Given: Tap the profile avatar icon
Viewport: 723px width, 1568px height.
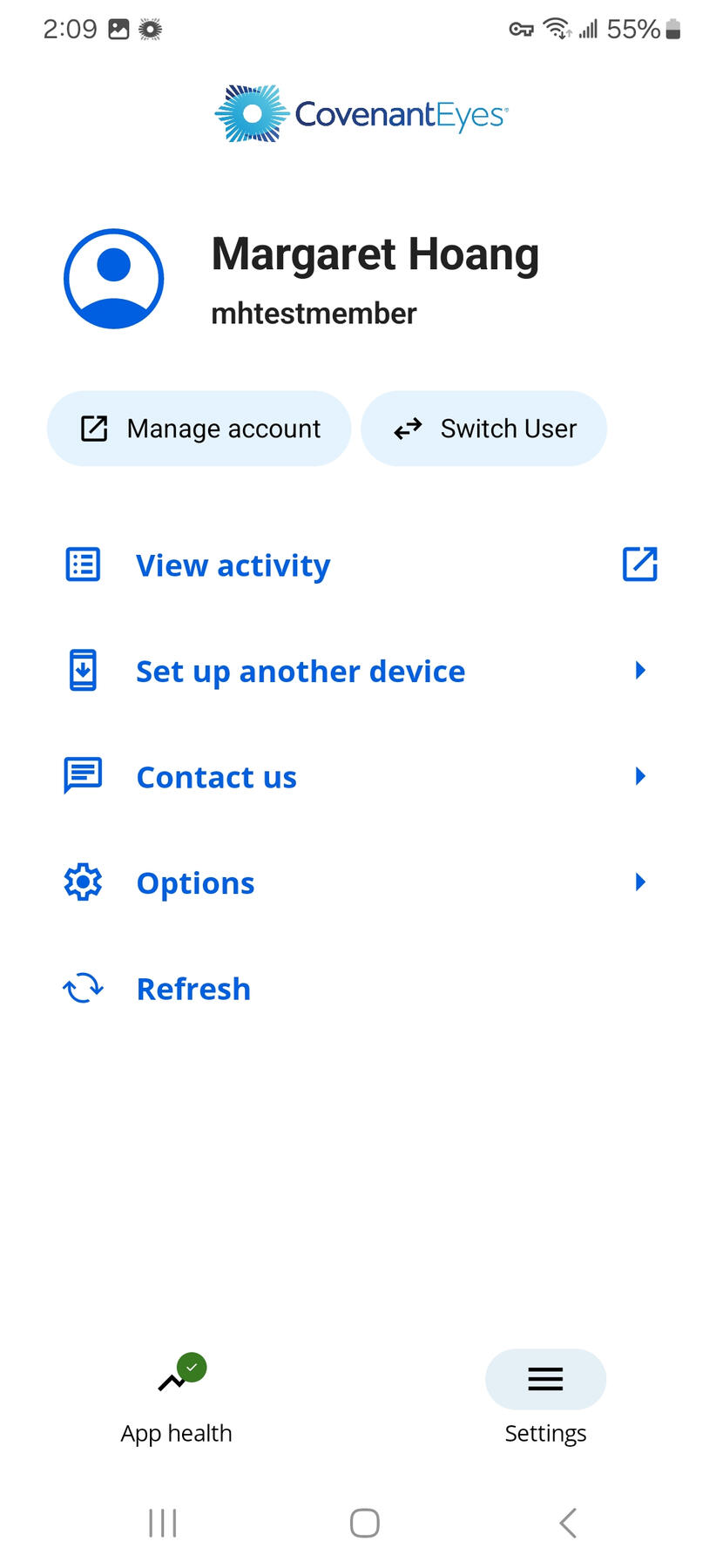Looking at the screenshot, I should pos(114,279).
